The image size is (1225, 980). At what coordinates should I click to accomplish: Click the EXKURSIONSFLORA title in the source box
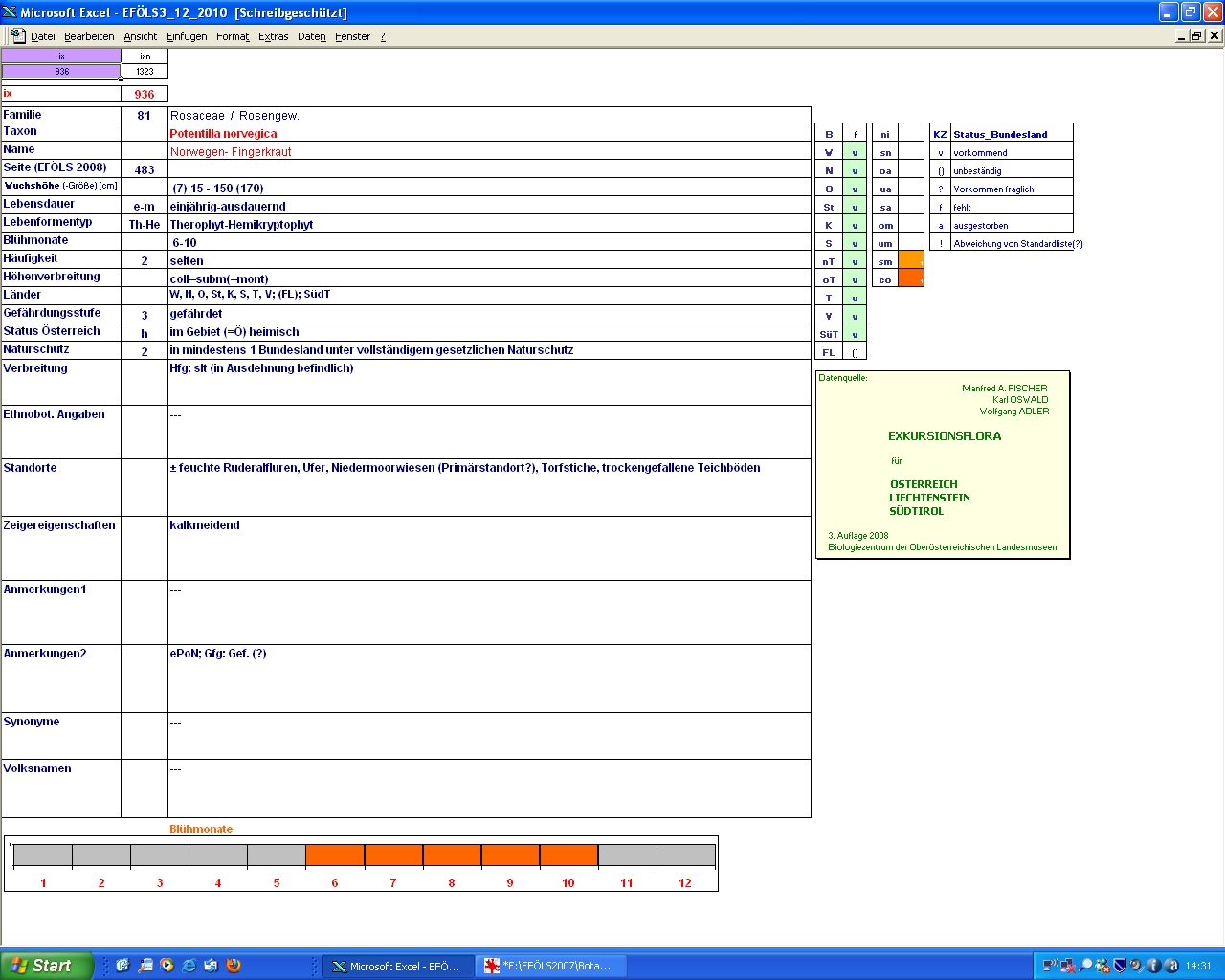click(x=945, y=436)
